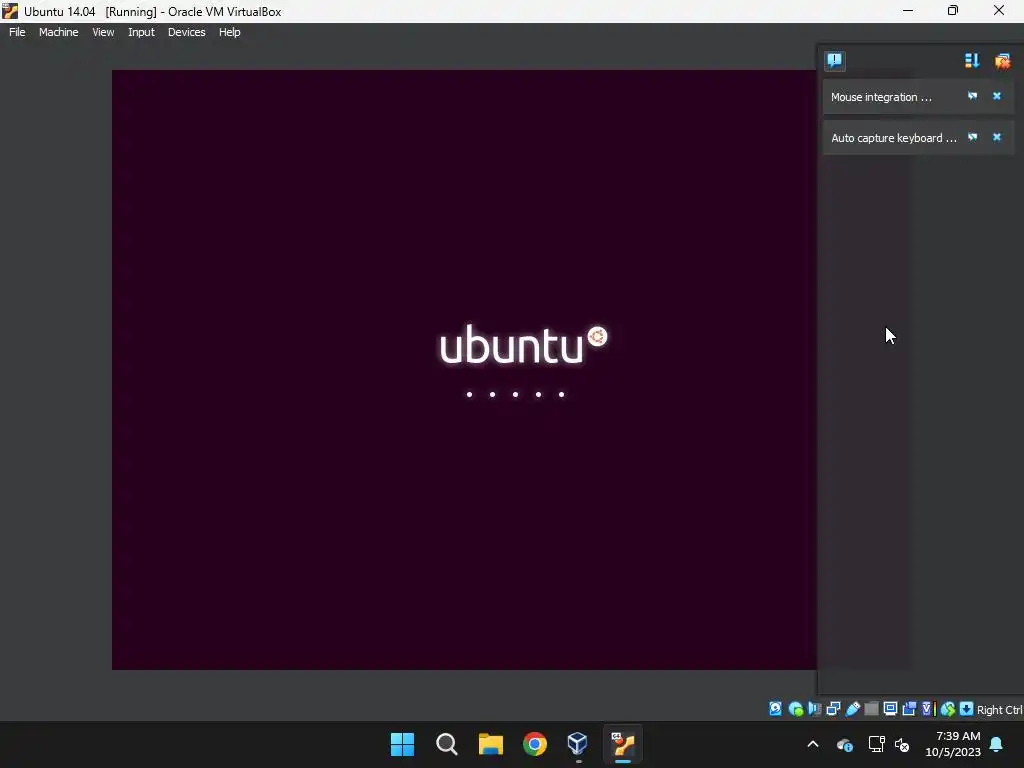
Task: Click the Right Ctrl host key label
Action: tap(999, 710)
